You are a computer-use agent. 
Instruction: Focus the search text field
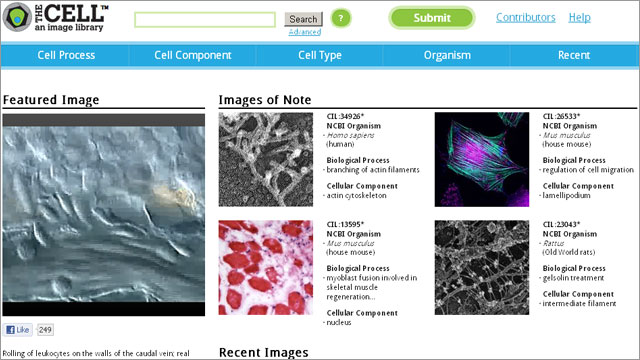205,20
